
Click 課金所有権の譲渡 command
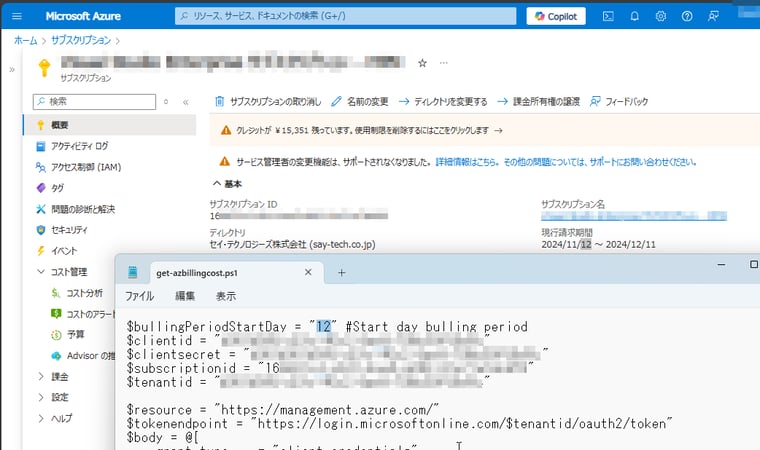pyautogui.click(x=538, y=101)
